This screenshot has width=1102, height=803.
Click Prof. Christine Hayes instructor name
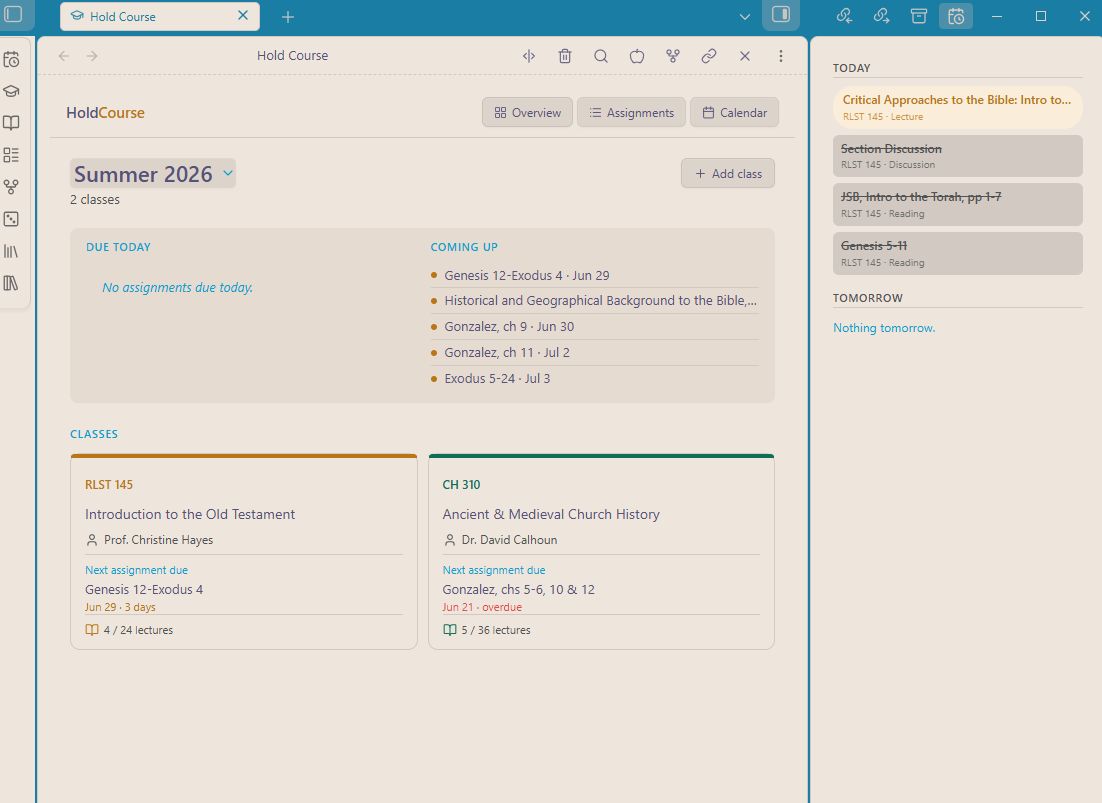(158, 540)
